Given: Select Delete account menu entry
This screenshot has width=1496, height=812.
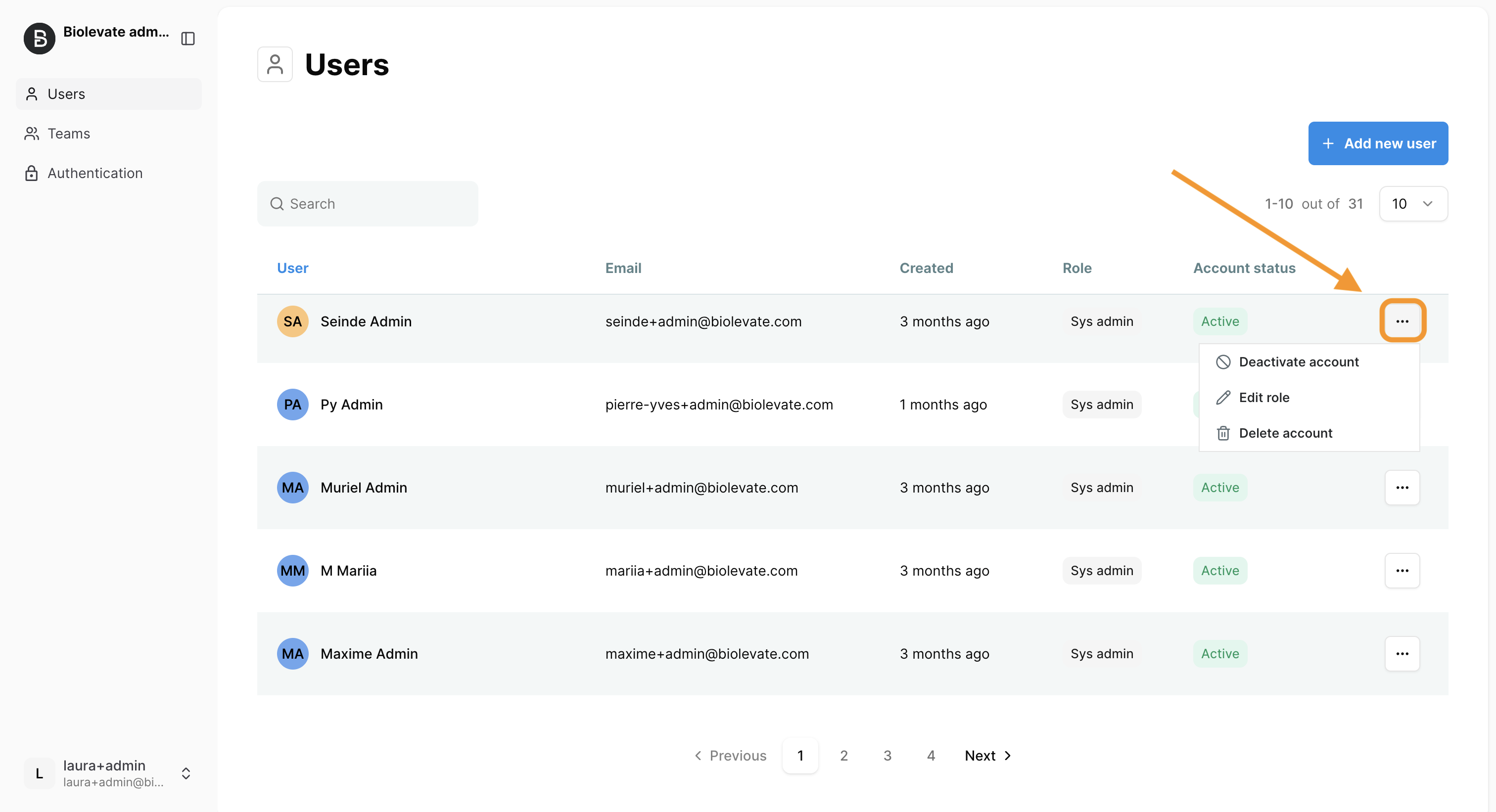Looking at the screenshot, I should click(1285, 433).
